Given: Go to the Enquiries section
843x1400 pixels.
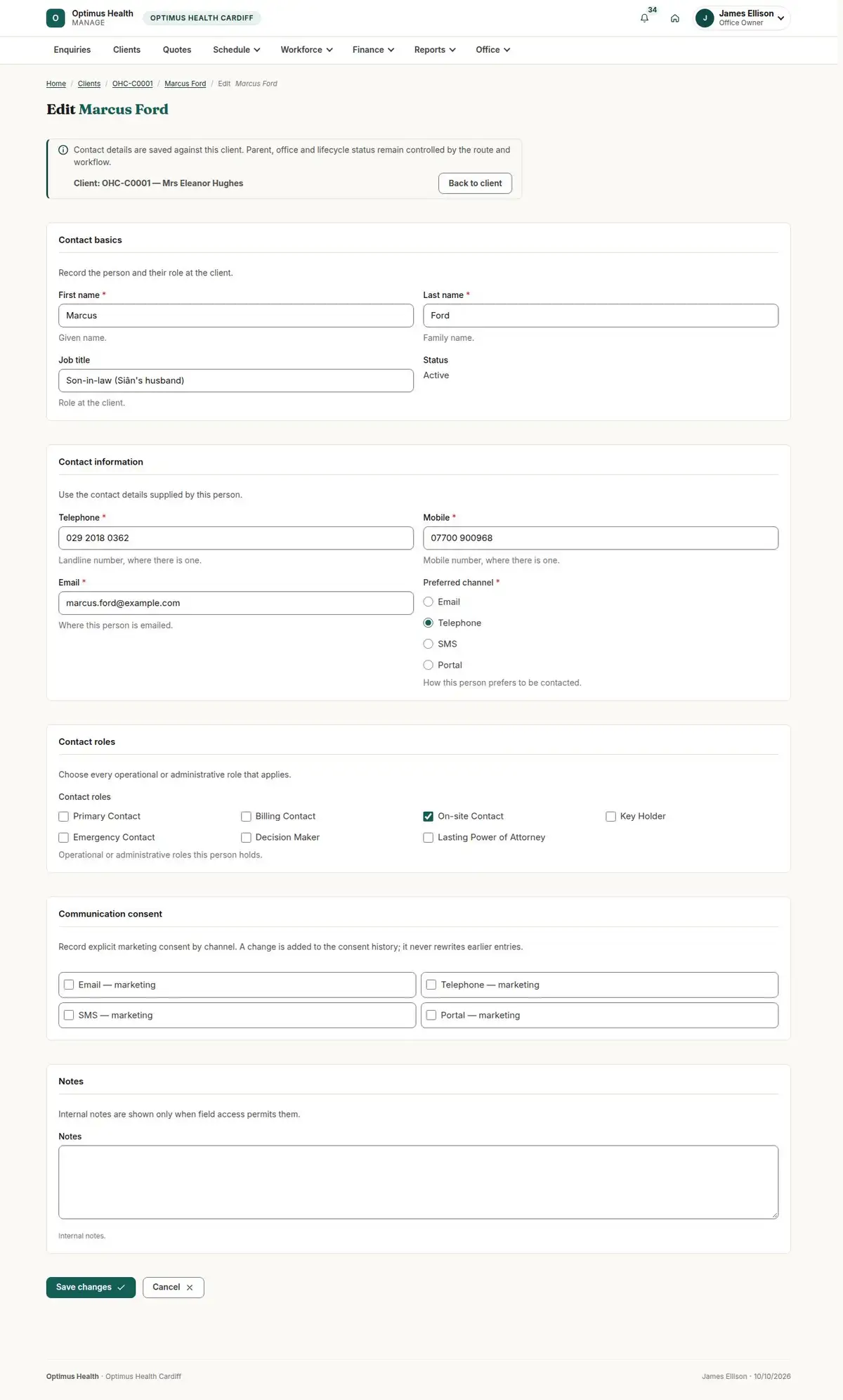Looking at the screenshot, I should [72, 50].
